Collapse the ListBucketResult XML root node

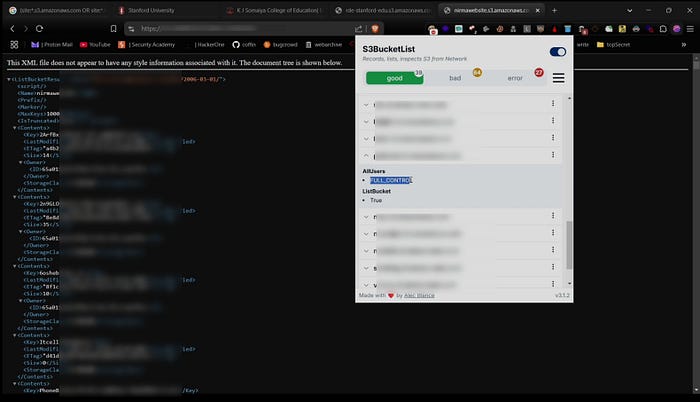click(9, 79)
